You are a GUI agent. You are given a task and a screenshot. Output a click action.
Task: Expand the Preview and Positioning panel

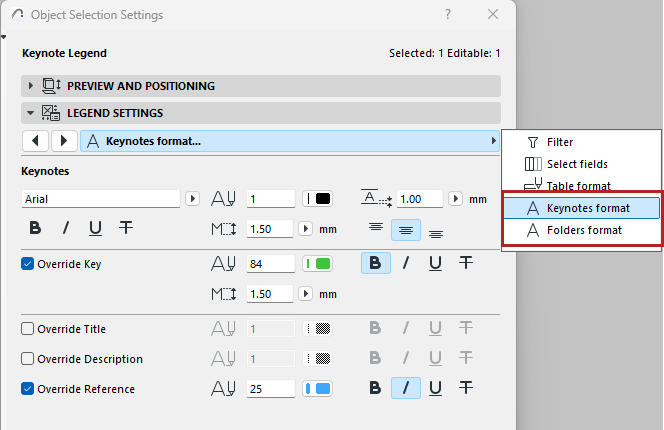[31, 86]
